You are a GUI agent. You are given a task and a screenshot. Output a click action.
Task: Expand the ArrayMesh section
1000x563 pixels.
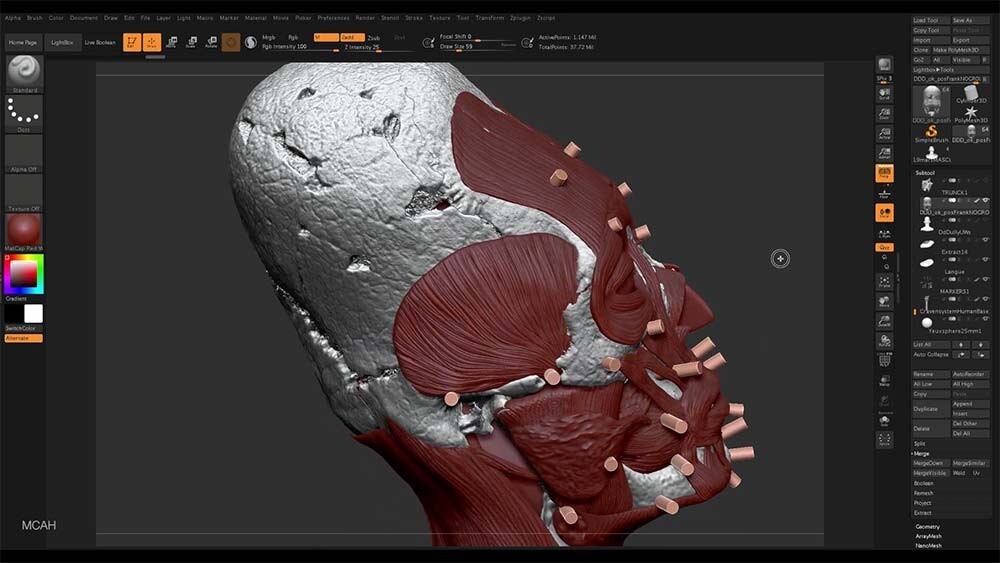[929, 536]
